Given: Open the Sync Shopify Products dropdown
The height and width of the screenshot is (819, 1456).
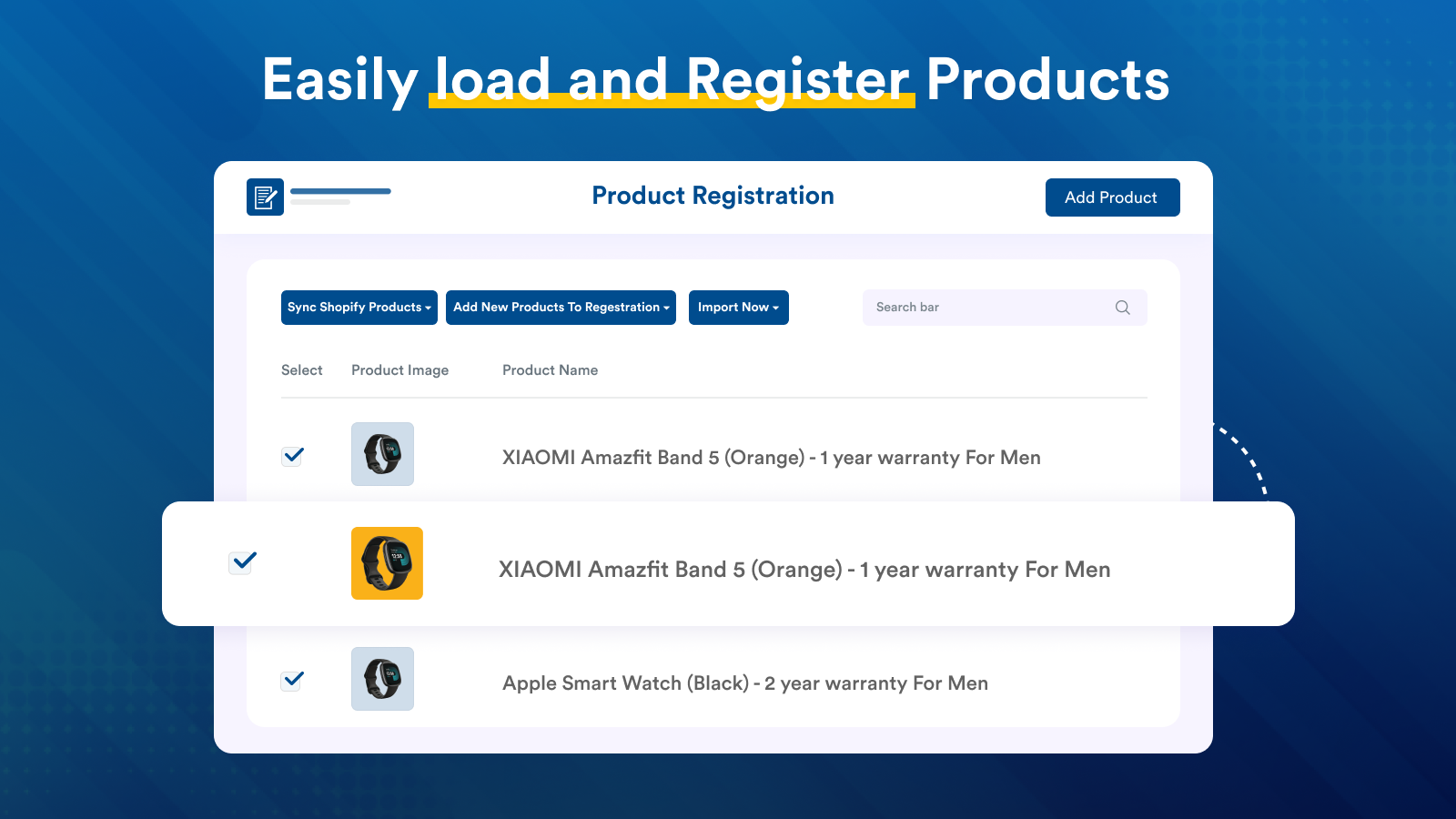Looking at the screenshot, I should click(359, 308).
